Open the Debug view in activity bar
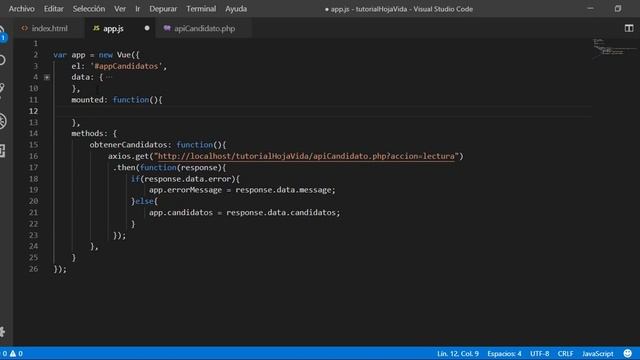640x360 pixels. click(2, 121)
